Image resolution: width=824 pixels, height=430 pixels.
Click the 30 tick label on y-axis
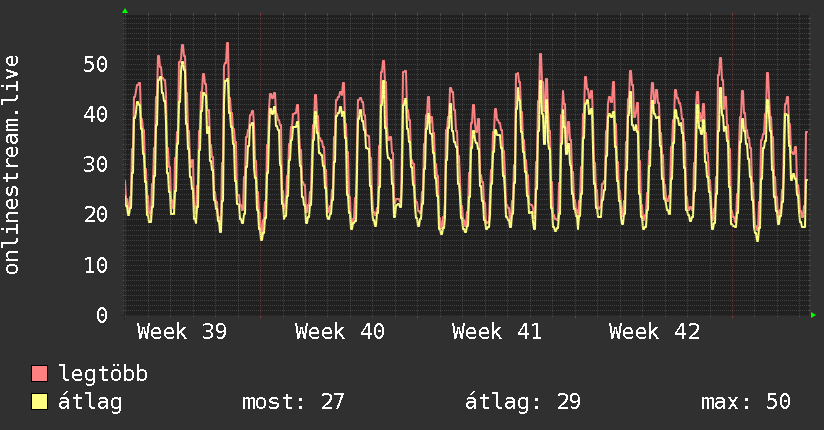[x=96, y=164]
